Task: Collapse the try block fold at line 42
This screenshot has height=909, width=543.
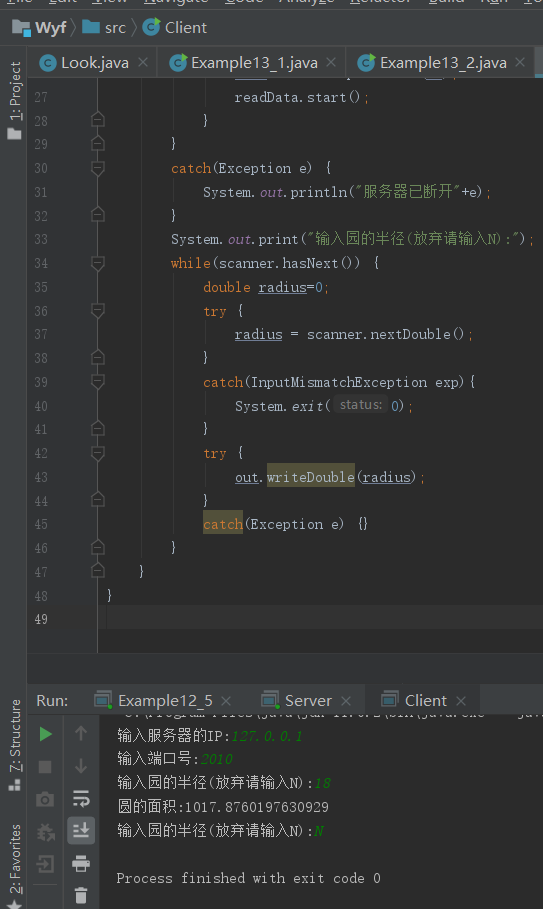Action: tap(97, 453)
